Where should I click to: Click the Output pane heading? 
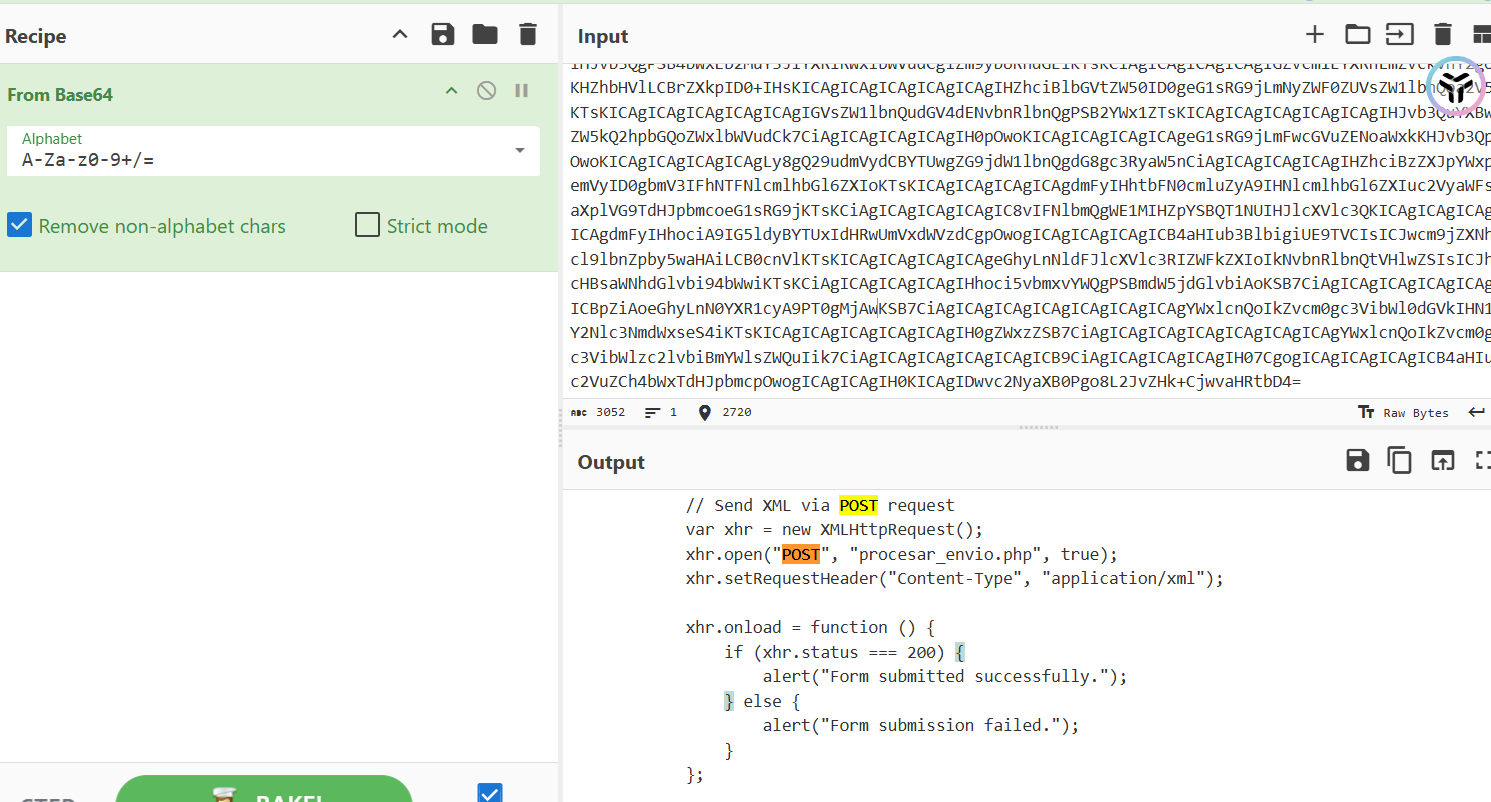pos(611,462)
